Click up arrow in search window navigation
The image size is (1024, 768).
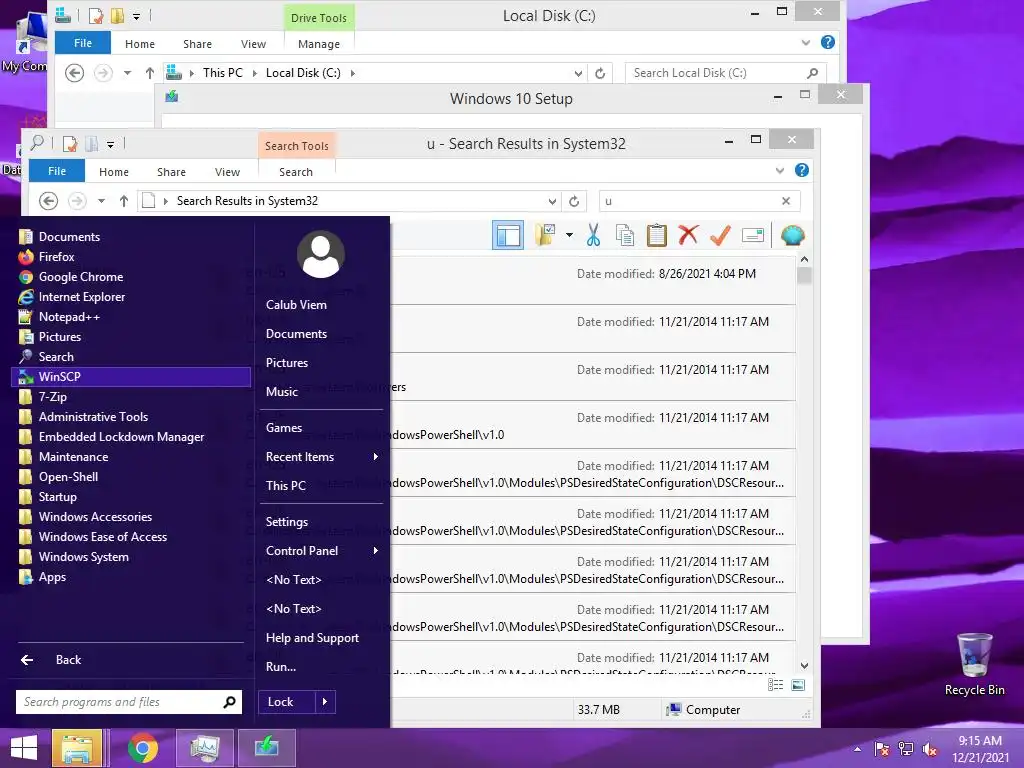coord(124,201)
